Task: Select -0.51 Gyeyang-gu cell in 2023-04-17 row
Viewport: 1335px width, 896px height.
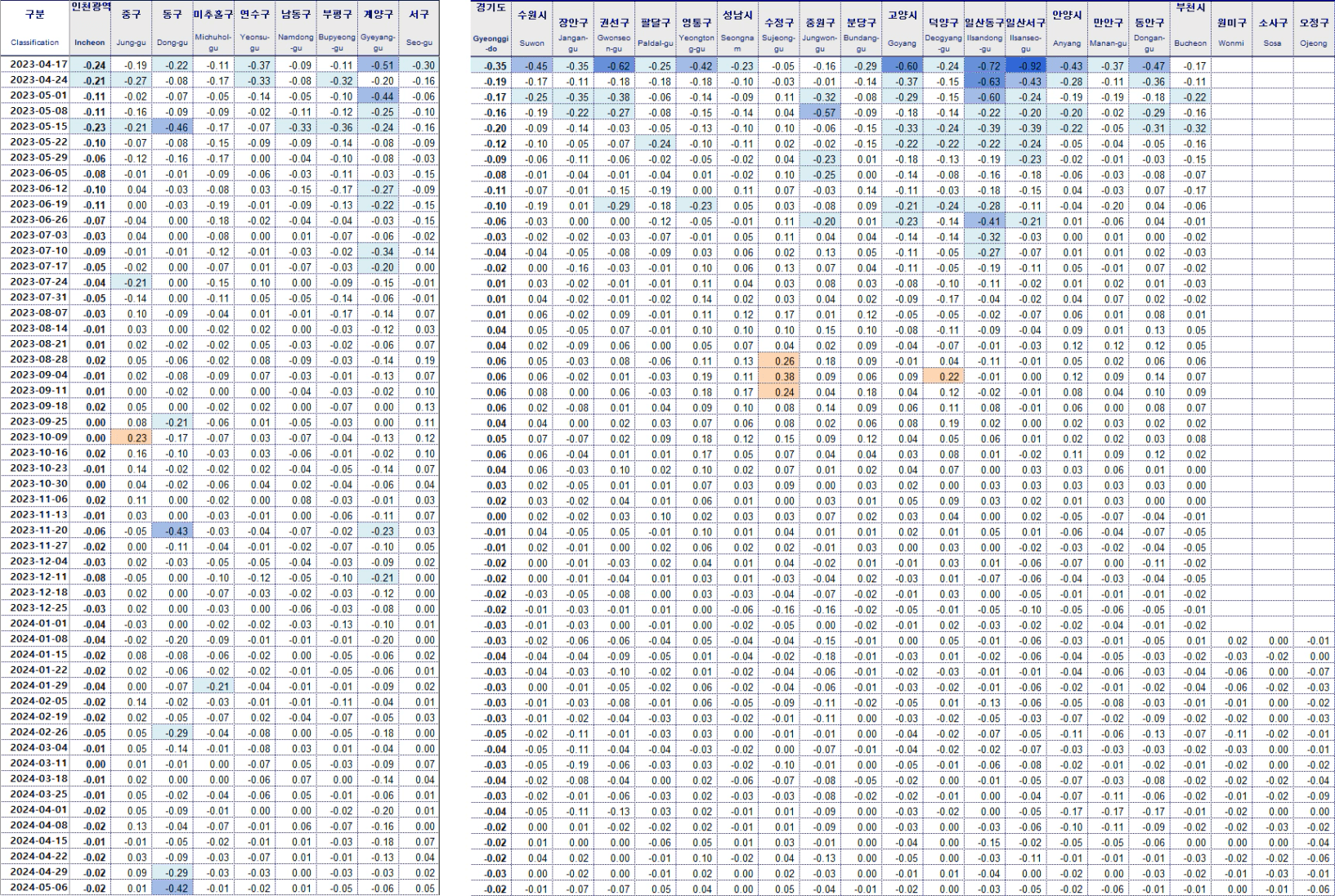Action: point(378,65)
